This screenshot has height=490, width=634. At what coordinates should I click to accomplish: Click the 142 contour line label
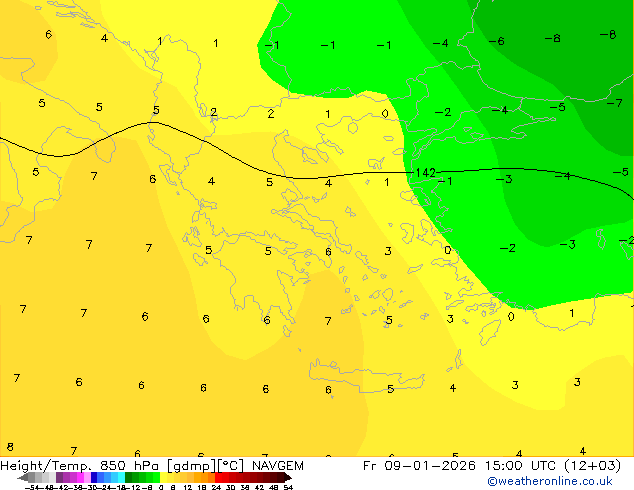[425, 173]
